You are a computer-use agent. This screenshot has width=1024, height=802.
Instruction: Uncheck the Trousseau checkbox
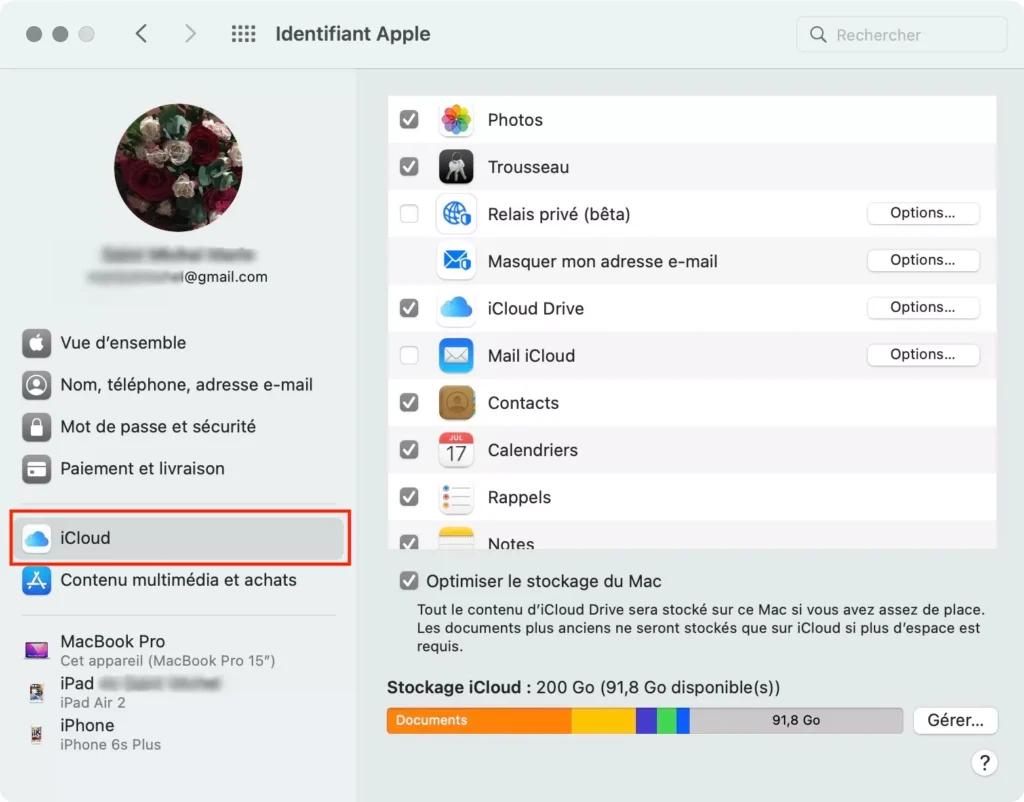pos(409,167)
